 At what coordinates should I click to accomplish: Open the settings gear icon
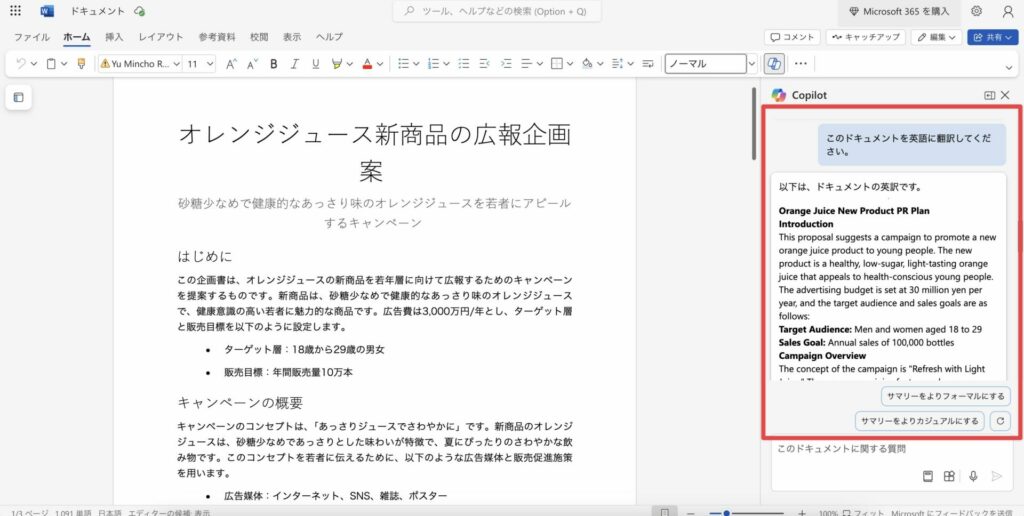coord(976,11)
